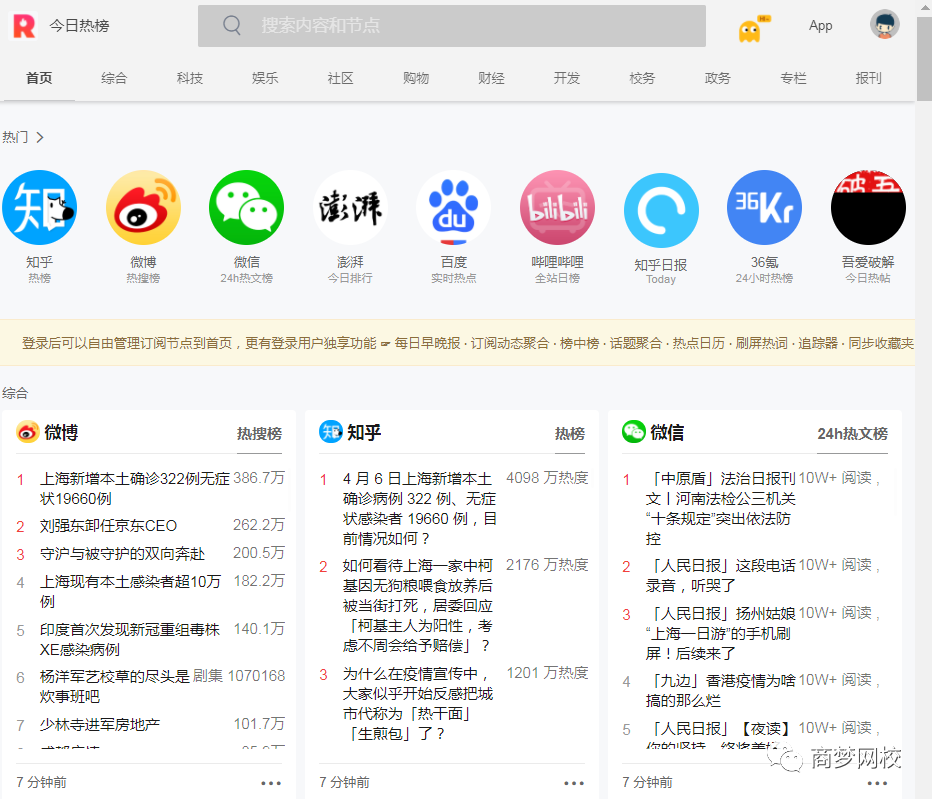Open the Weibo 微博 hot search icon
The width and height of the screenshot is (932, 799).
point(143,208)
